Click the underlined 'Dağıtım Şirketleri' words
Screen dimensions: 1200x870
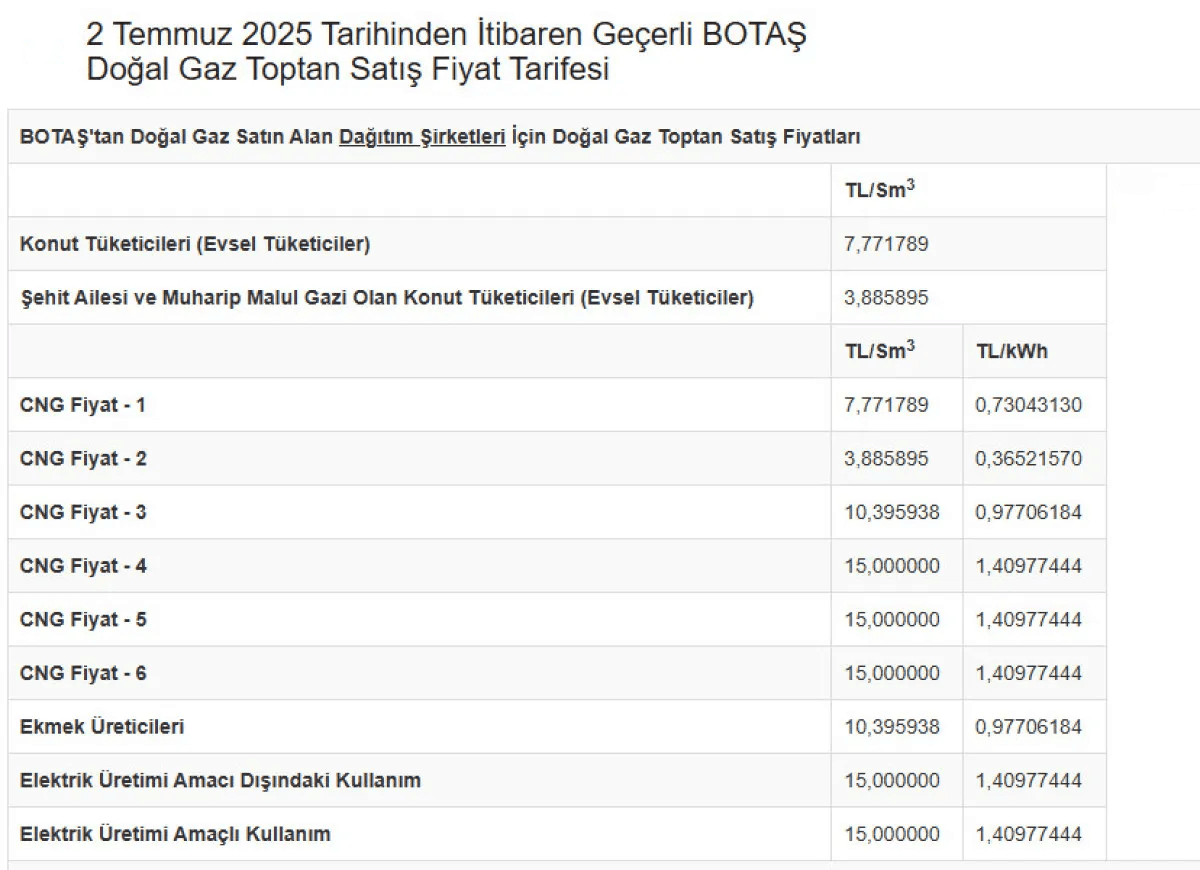coord(422,137)
